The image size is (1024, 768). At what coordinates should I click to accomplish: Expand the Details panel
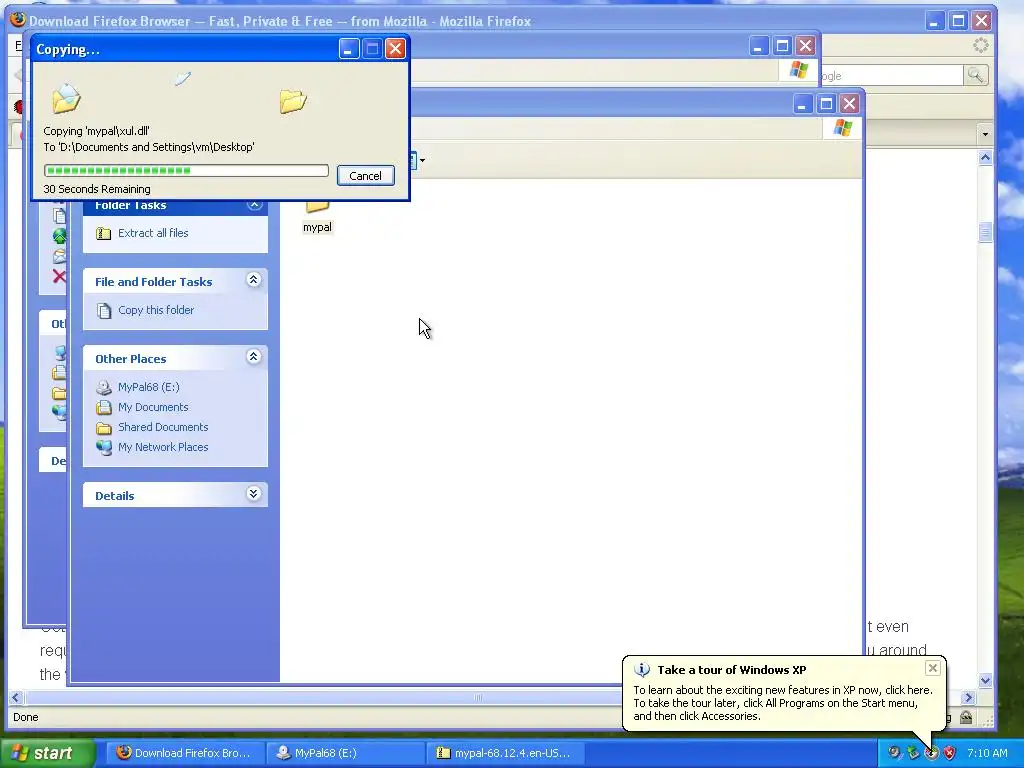click(x=254, y=494)
